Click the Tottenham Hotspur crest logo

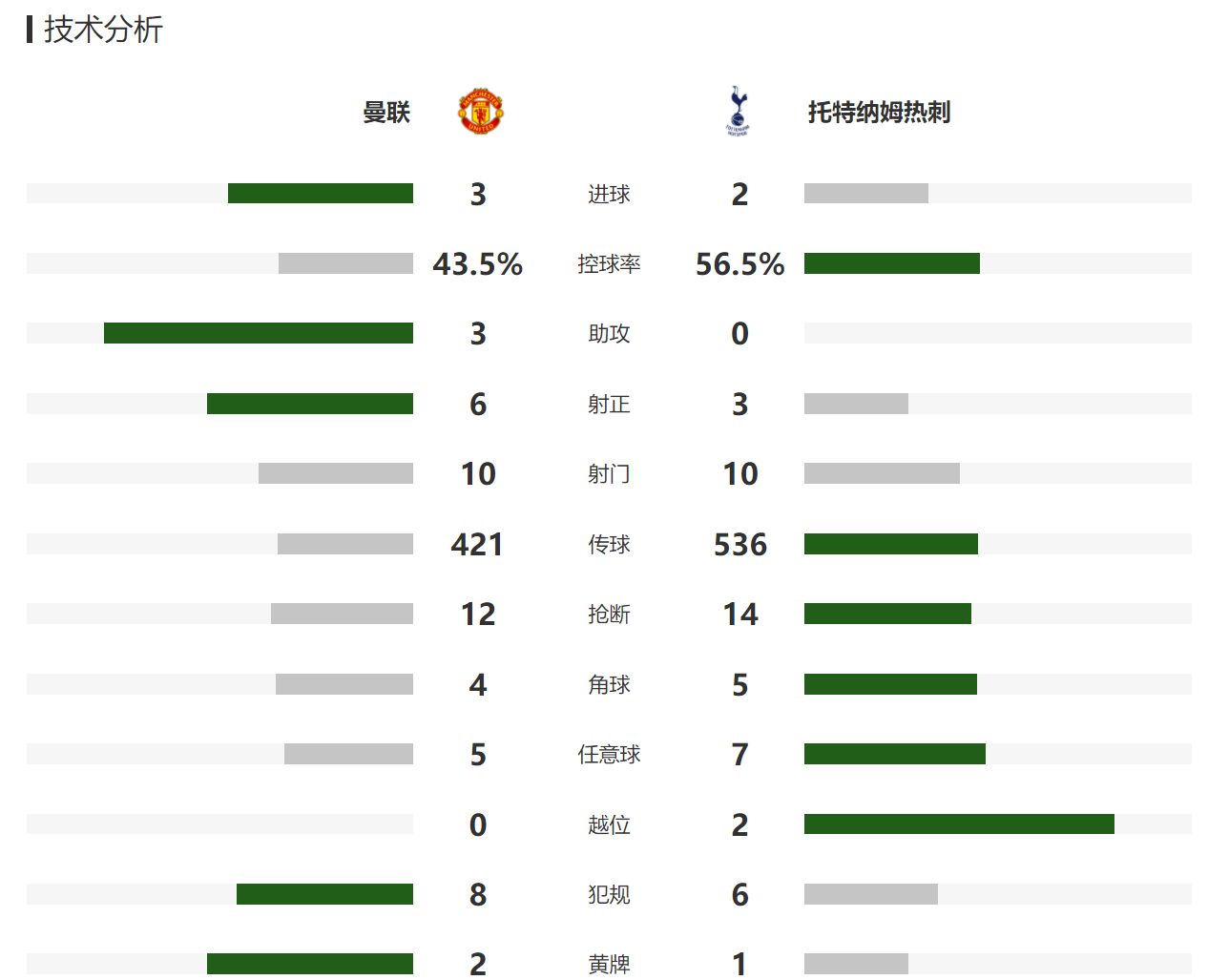pos(738,112)
